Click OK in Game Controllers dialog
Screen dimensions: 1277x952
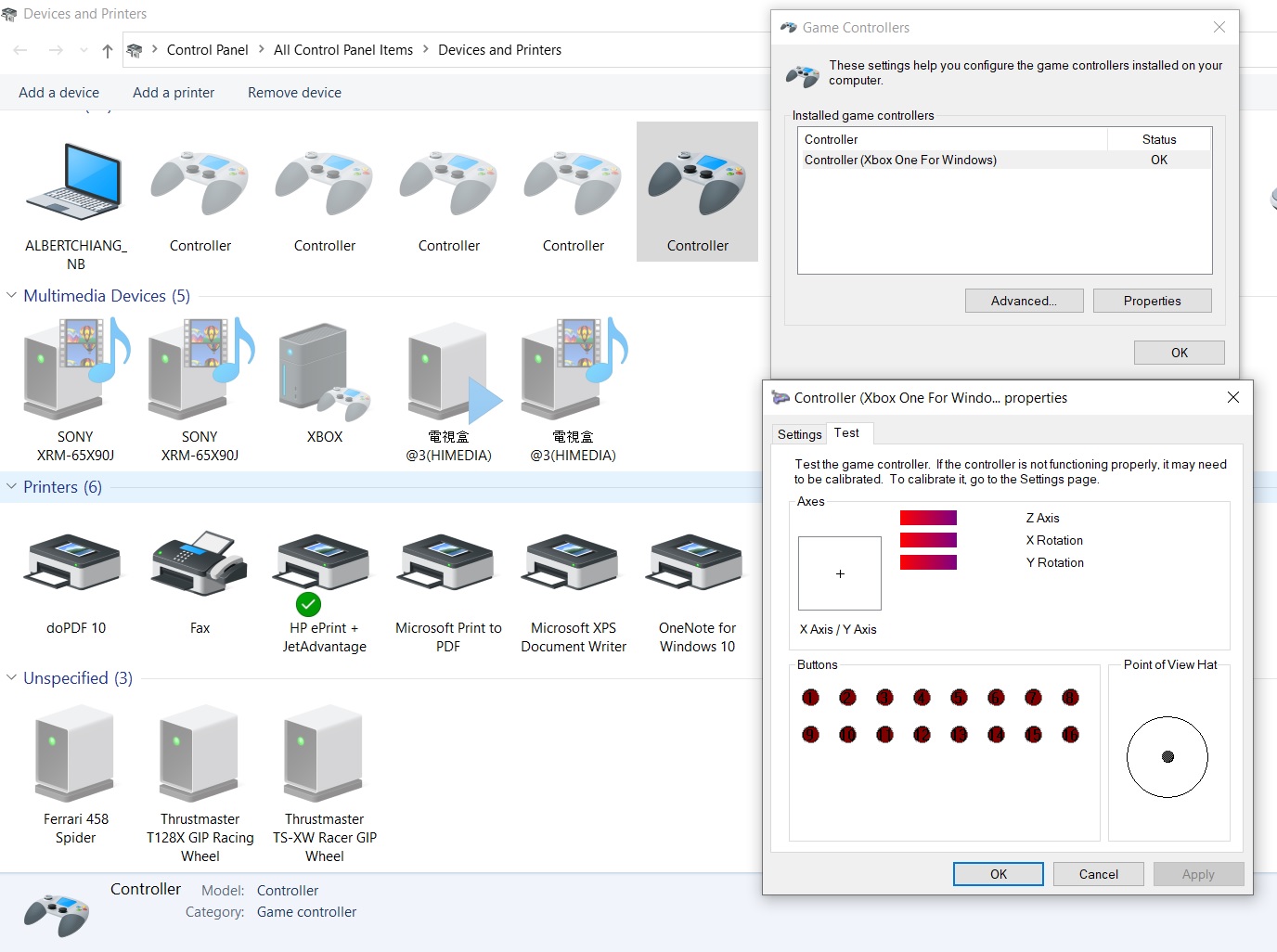tap(1179, 353)
